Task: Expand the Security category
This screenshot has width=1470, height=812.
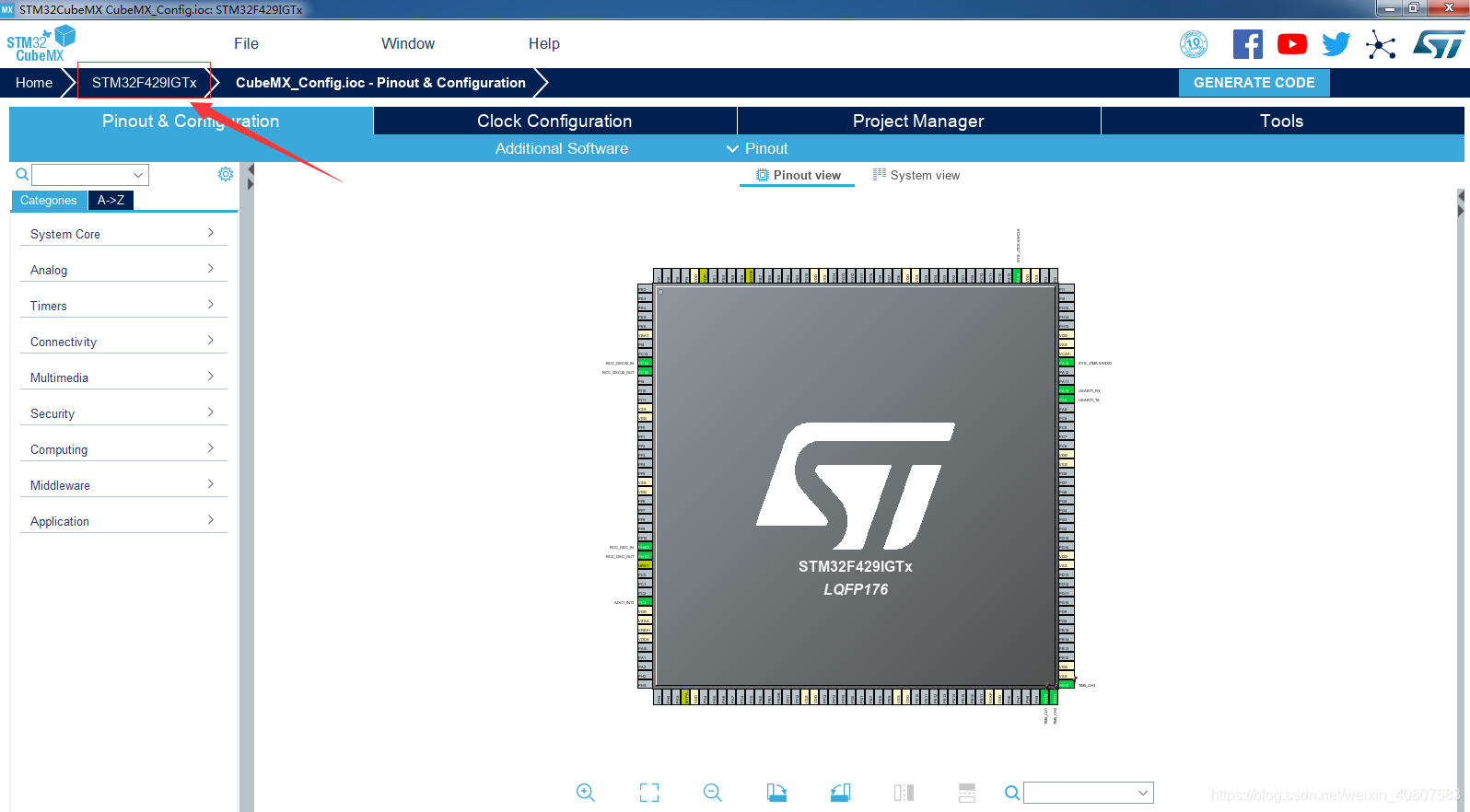Action: click(122, 413)
